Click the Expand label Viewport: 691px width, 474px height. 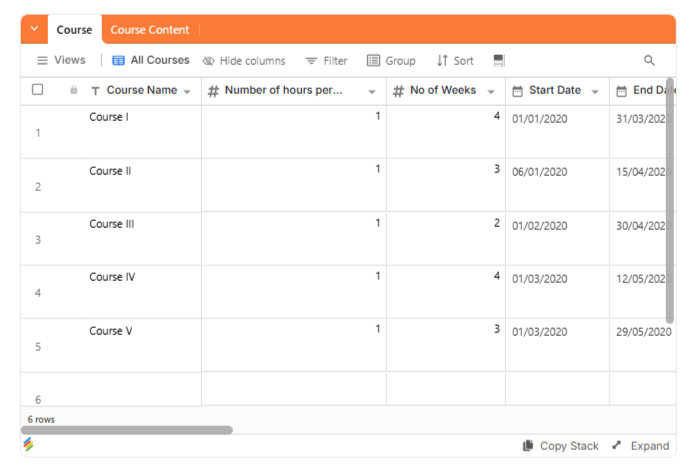[650, 446]
